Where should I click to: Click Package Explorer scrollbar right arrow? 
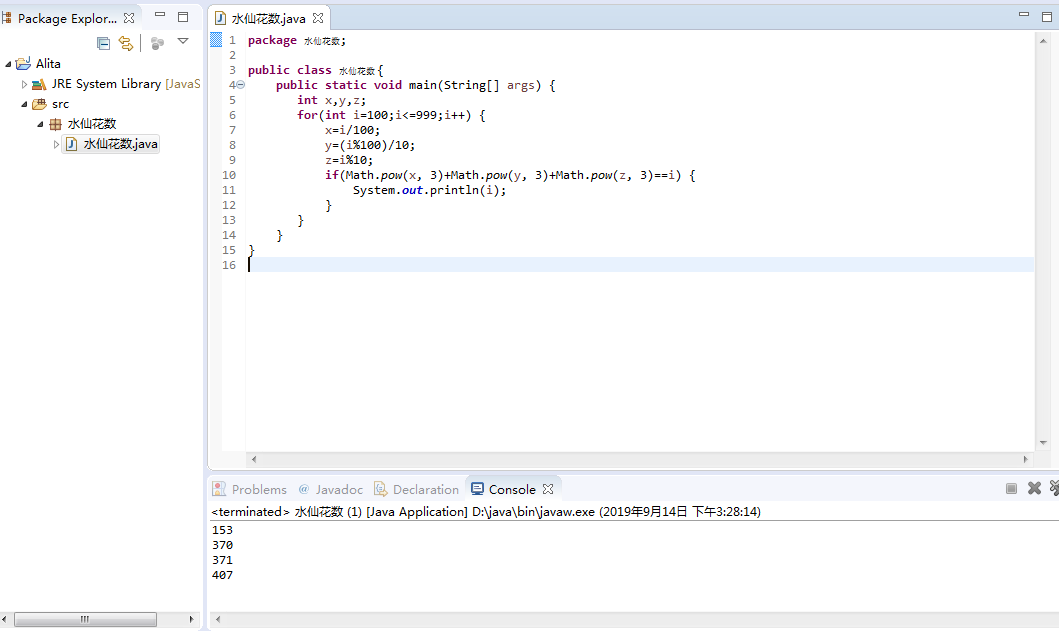click(191, 619)
